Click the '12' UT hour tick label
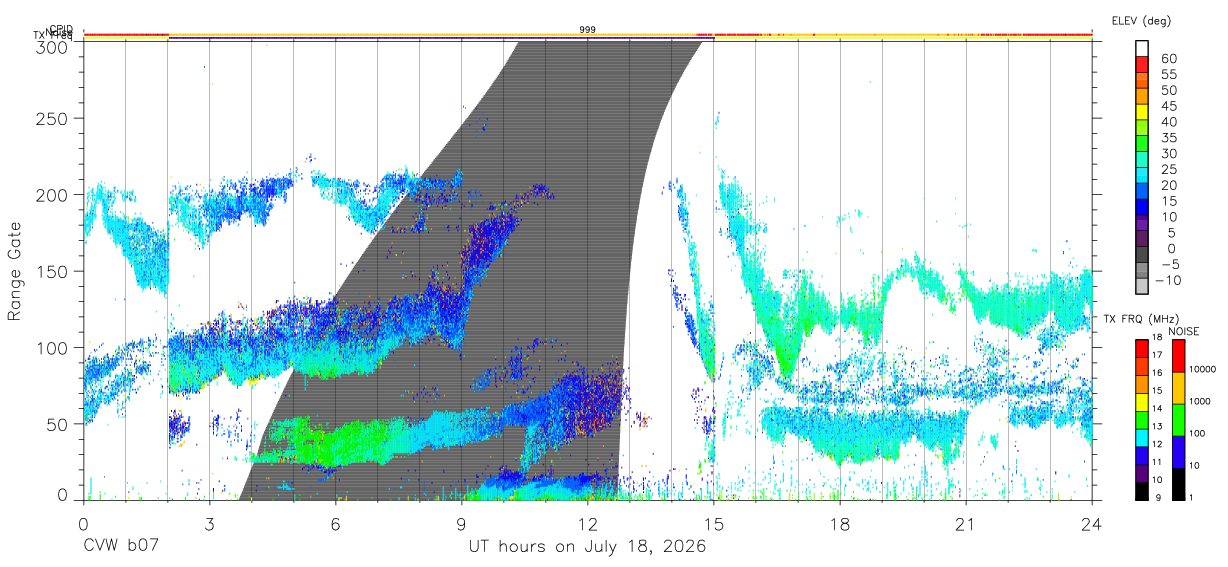Screen dimensions: 1228x567 click(x=587, y=523)
